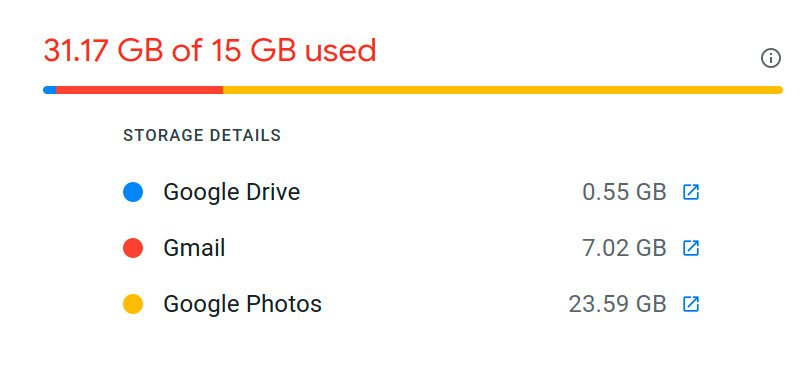Click the storage info icon
This screenshot has width=810, height=370.
(771, 58)
